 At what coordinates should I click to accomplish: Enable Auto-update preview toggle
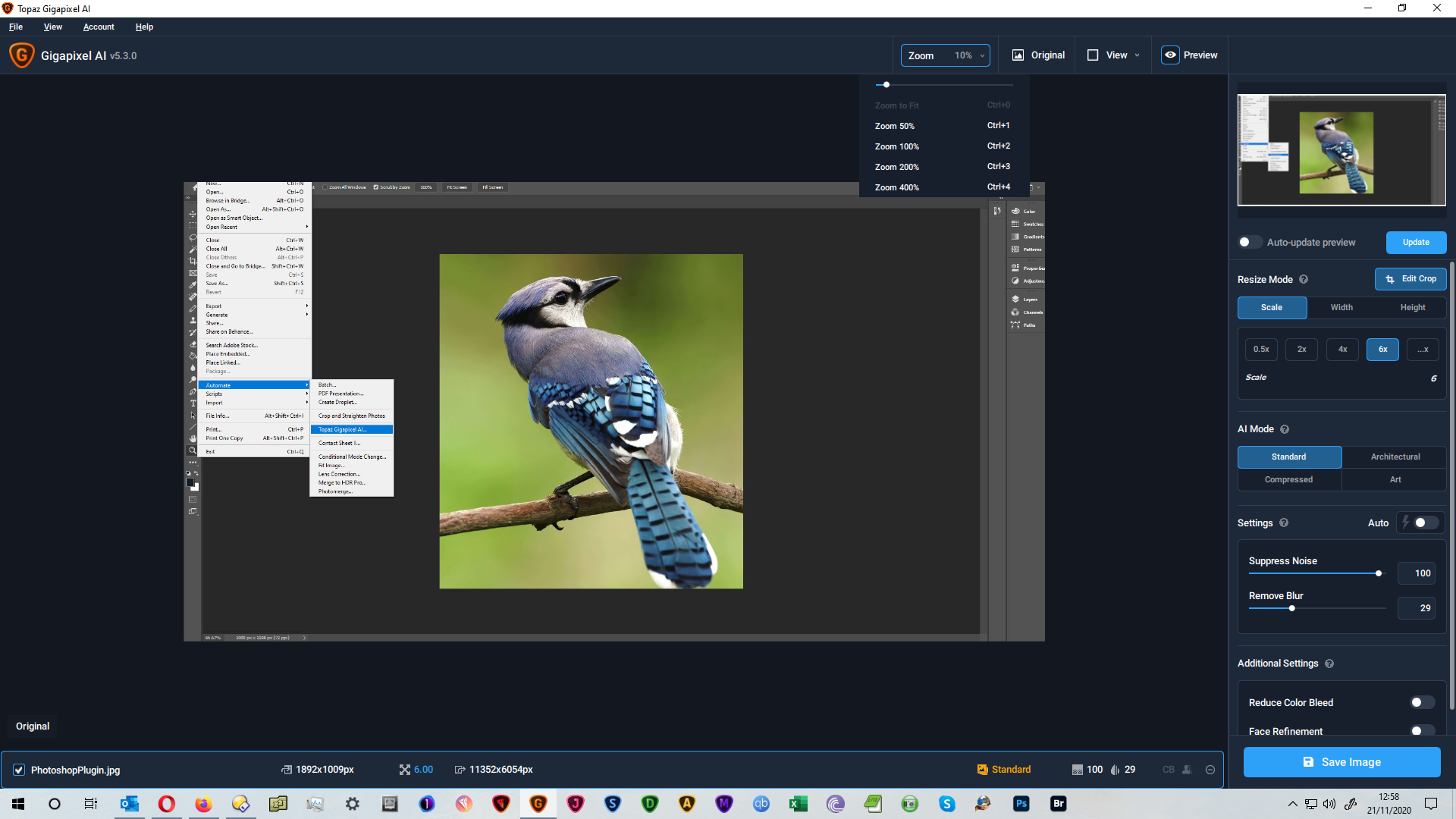tap(1249, 243)
